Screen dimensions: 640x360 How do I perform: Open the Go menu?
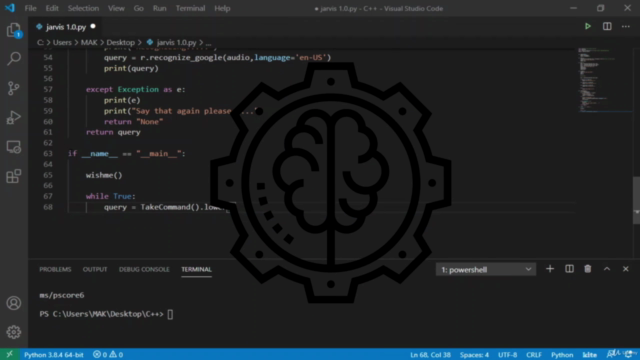click(138, 8)
